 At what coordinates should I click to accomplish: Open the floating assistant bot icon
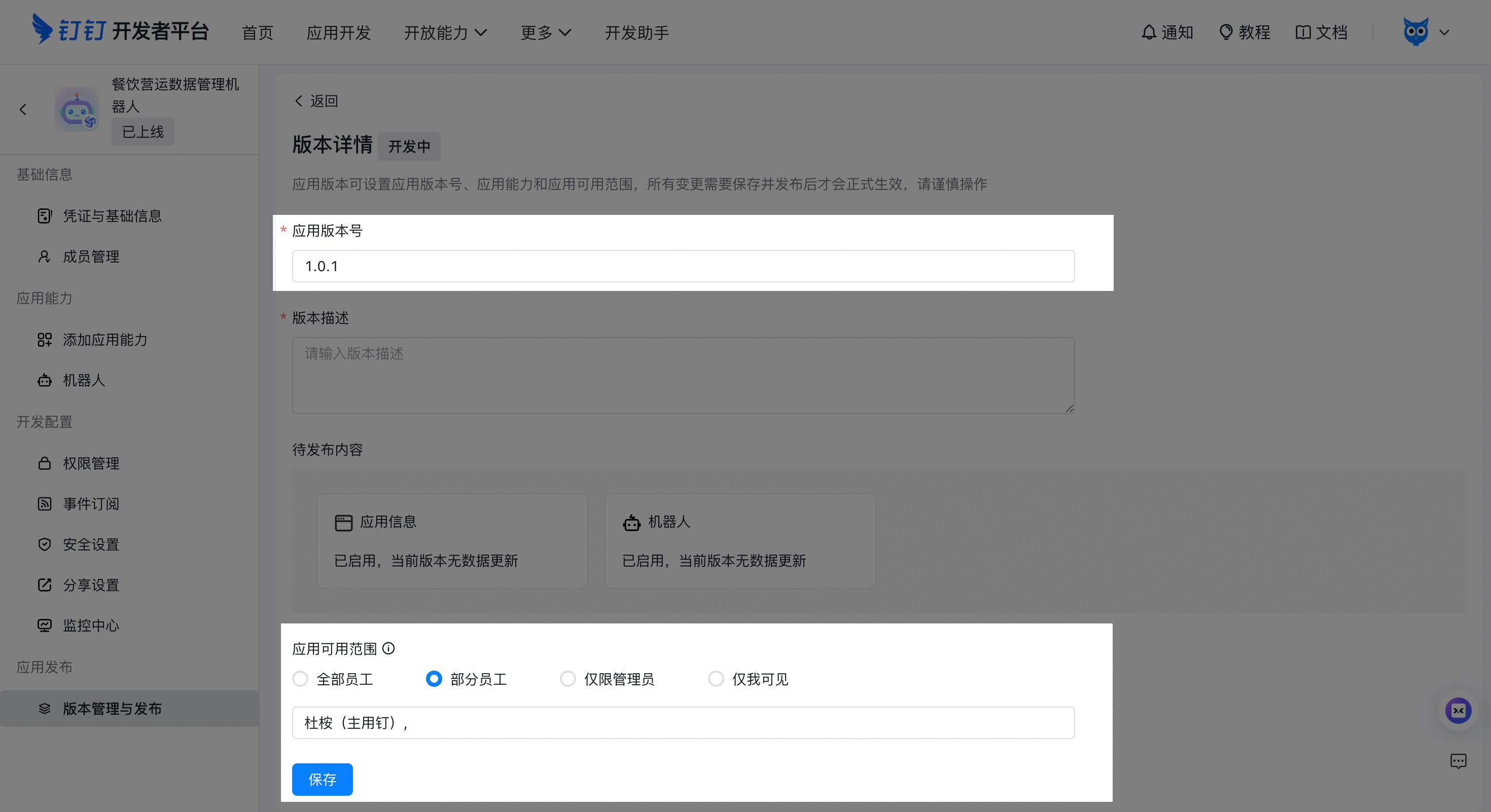point(1458,711)
